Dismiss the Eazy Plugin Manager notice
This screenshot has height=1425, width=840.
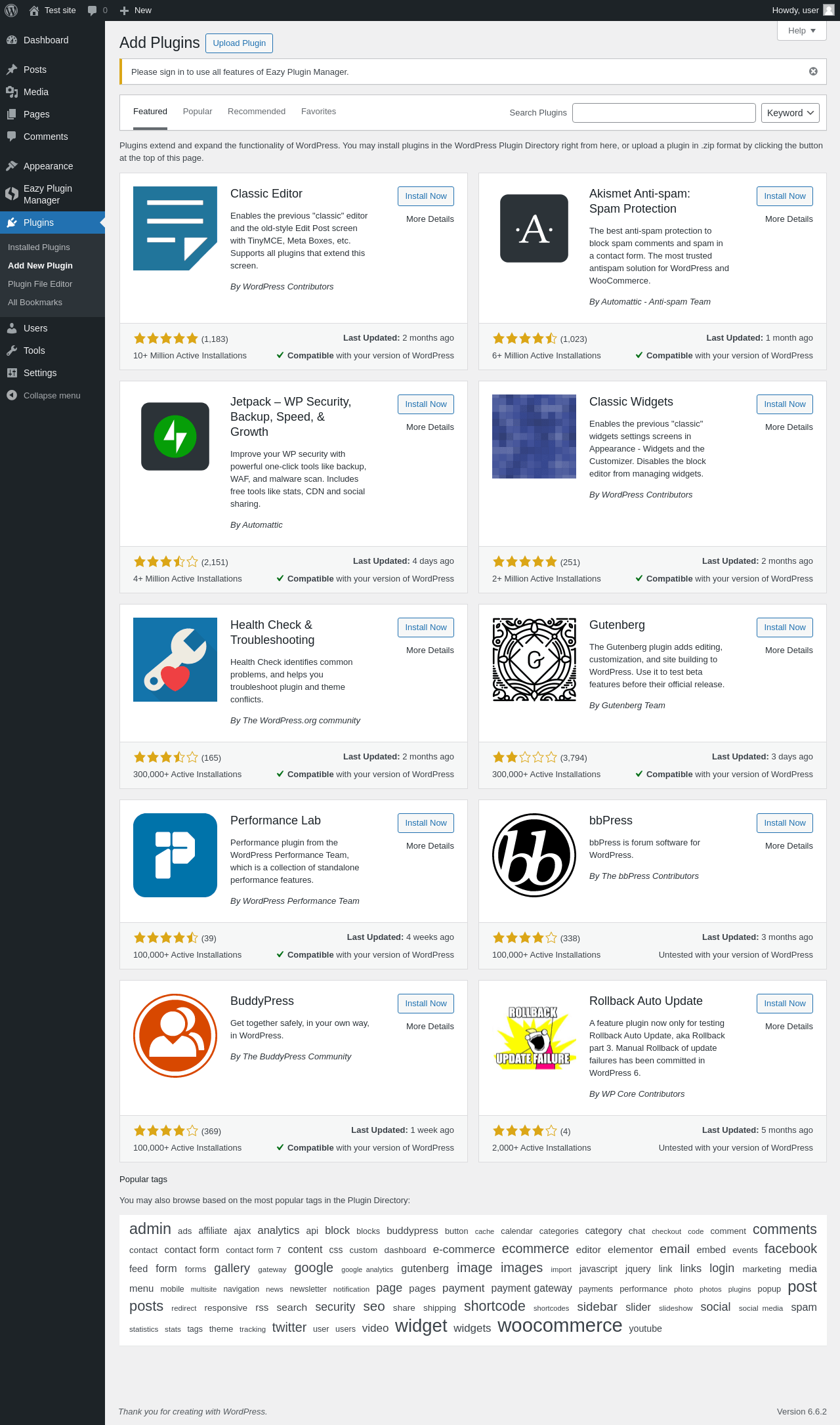[813, 72]
